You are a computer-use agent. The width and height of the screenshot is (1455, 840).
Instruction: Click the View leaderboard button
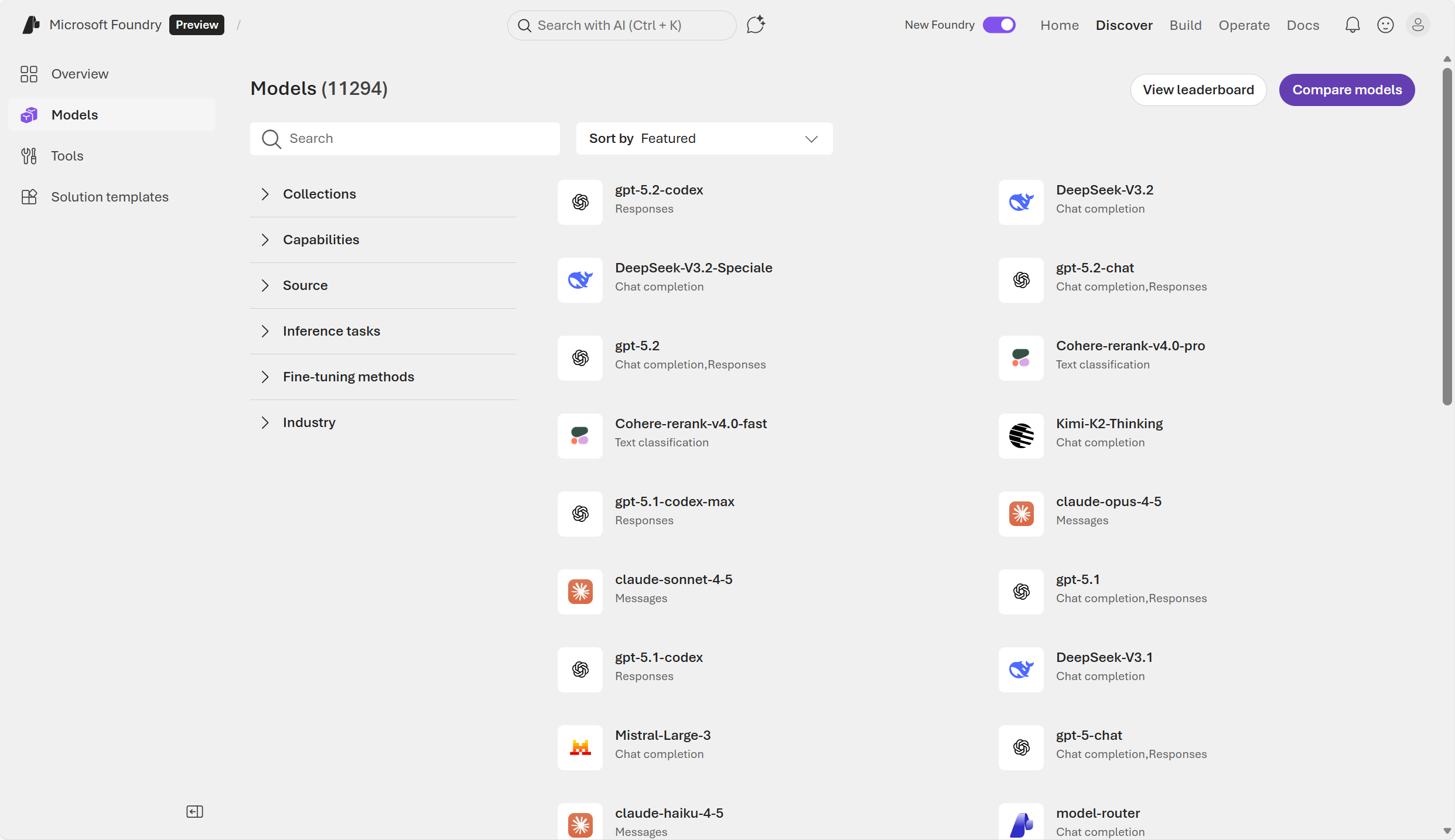click(x=1198, y=90)
